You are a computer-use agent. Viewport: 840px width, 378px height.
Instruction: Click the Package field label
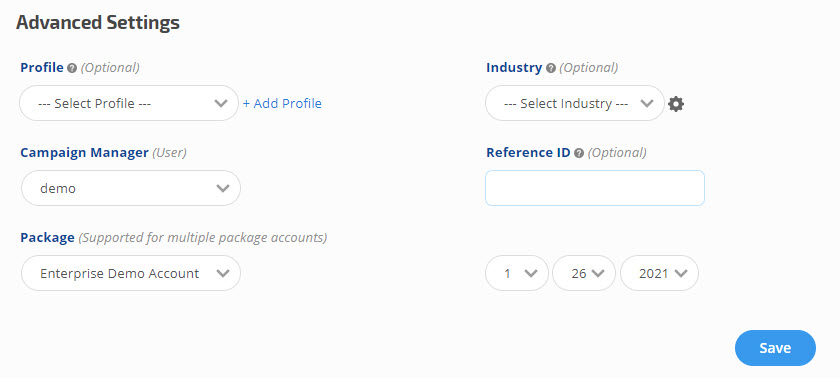tap(47, 238)
